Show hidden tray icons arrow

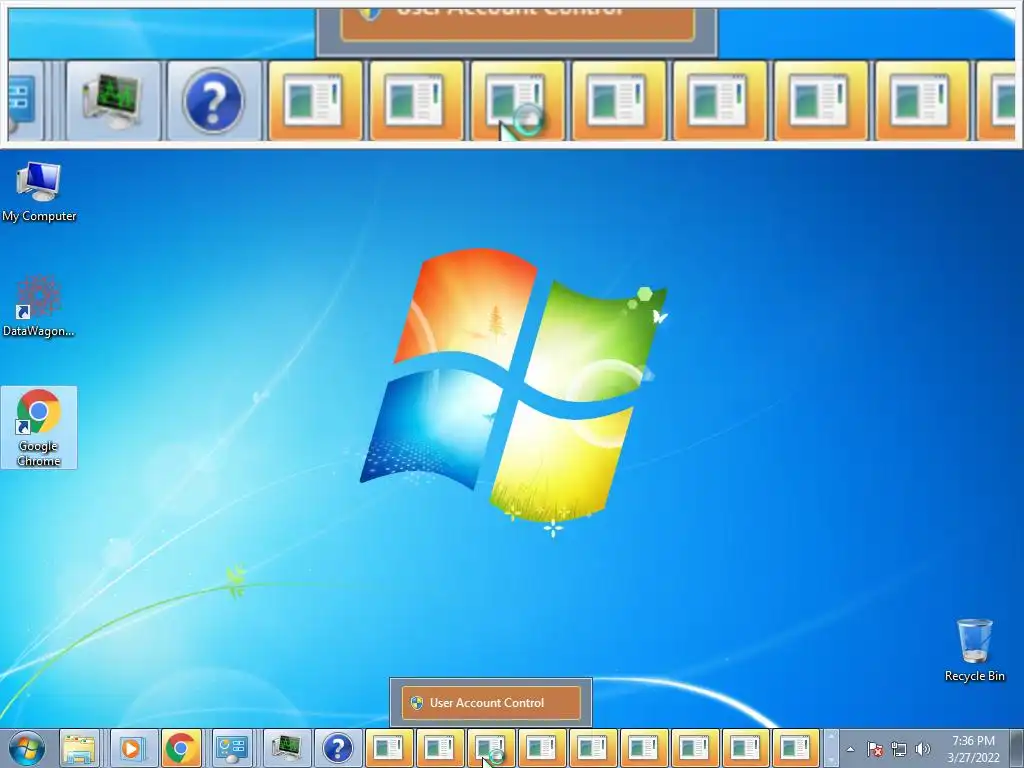(850, 749)
